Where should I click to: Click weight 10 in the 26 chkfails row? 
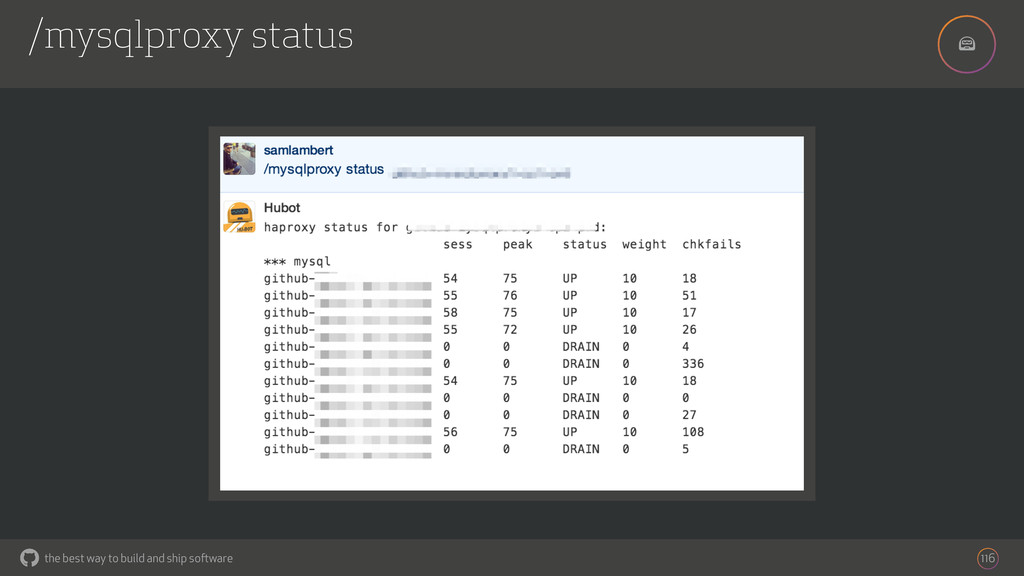(x=630, y=330)
